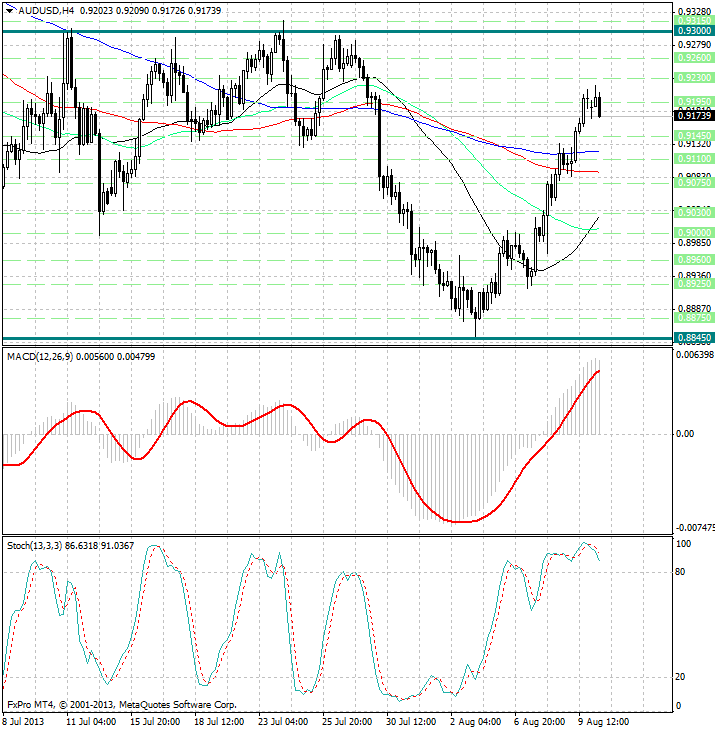Click the Stoch(13,3,3) indicator label
The width and height of the screenshot is (715, 730).
40,544
